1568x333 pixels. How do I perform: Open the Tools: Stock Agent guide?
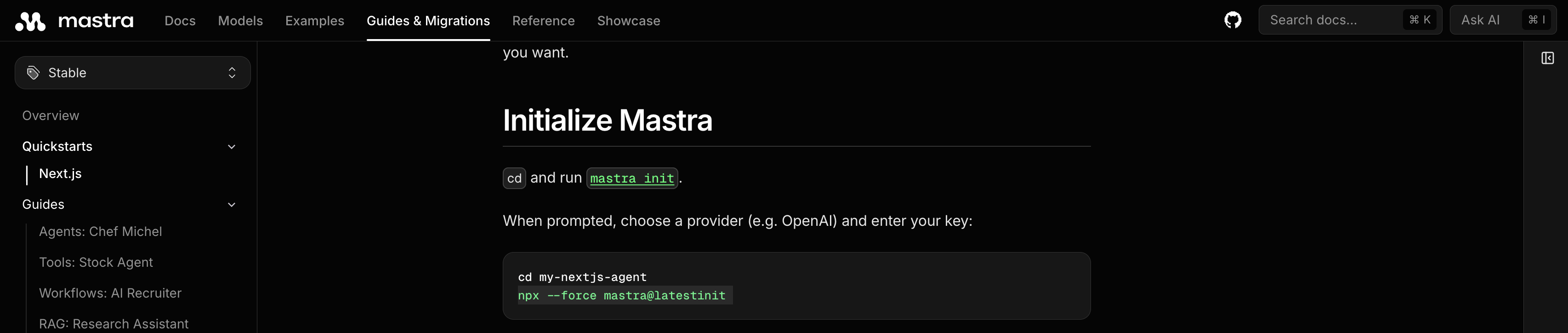(x=96, y=262)
